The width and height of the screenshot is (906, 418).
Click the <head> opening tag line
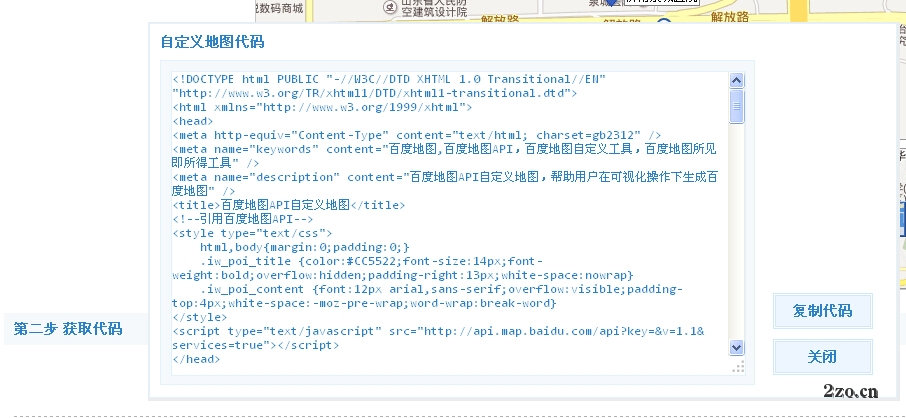click(x=193, y=121)
